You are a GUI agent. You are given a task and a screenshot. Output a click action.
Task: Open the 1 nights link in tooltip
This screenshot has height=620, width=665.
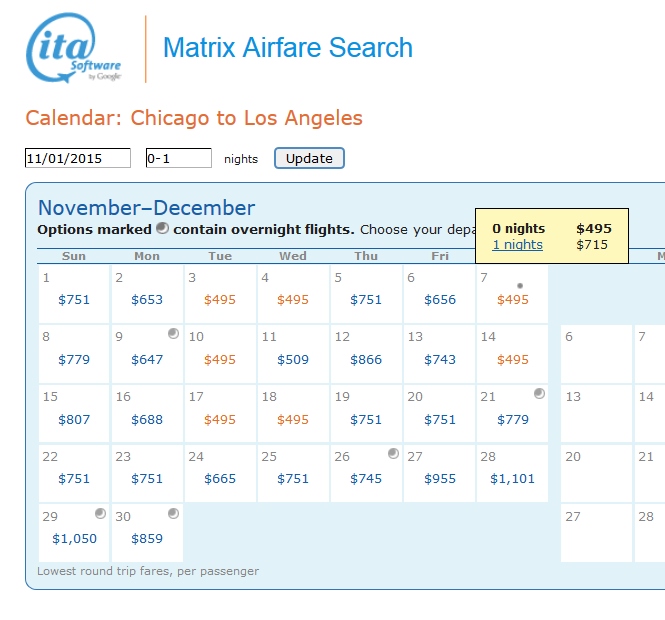(x=517, y=245)
